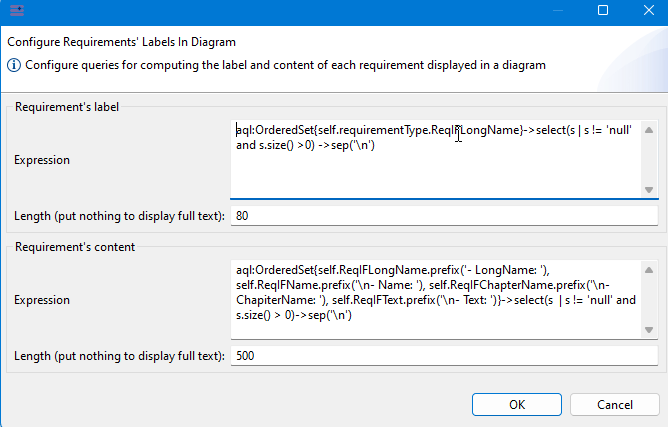
Task: Cancel the label configuration dialog
Action: tap(614, 405)
